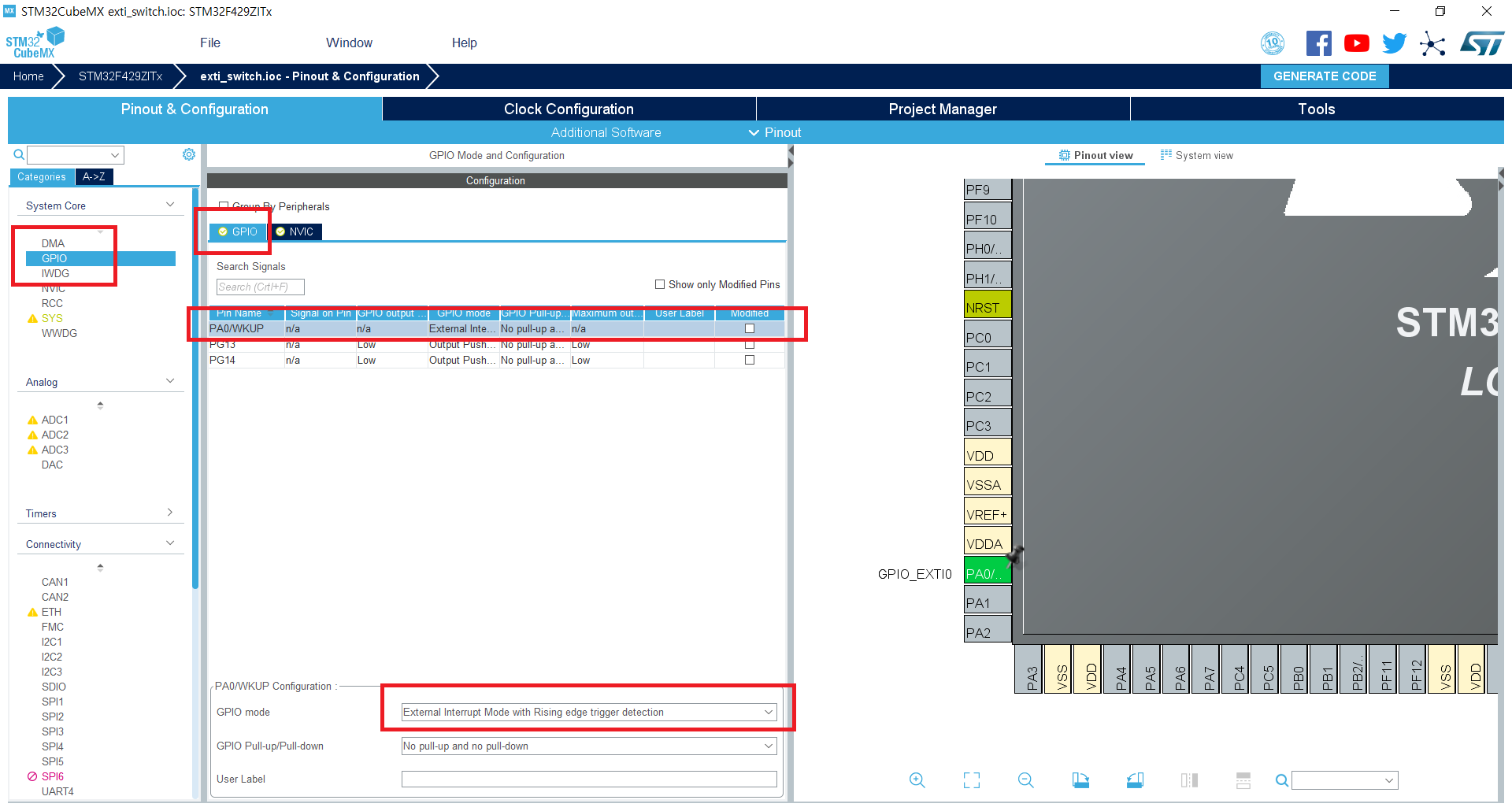Toggle Modified checkbox for PA0/WKUP row

[x=750, y=328]
